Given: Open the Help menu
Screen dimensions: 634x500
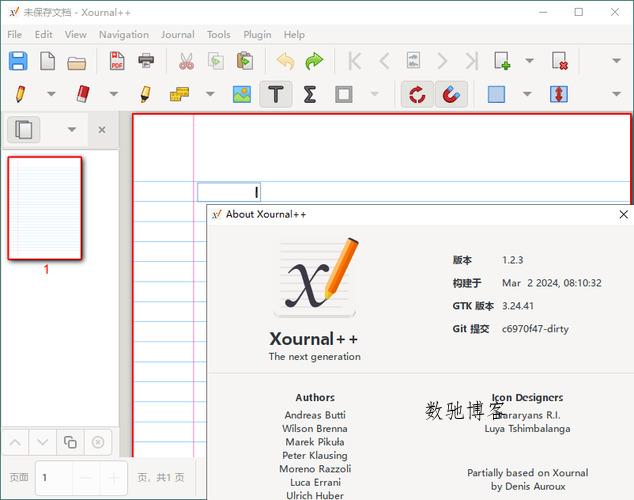Looking at the screenshot, I should tap(294, 35).
